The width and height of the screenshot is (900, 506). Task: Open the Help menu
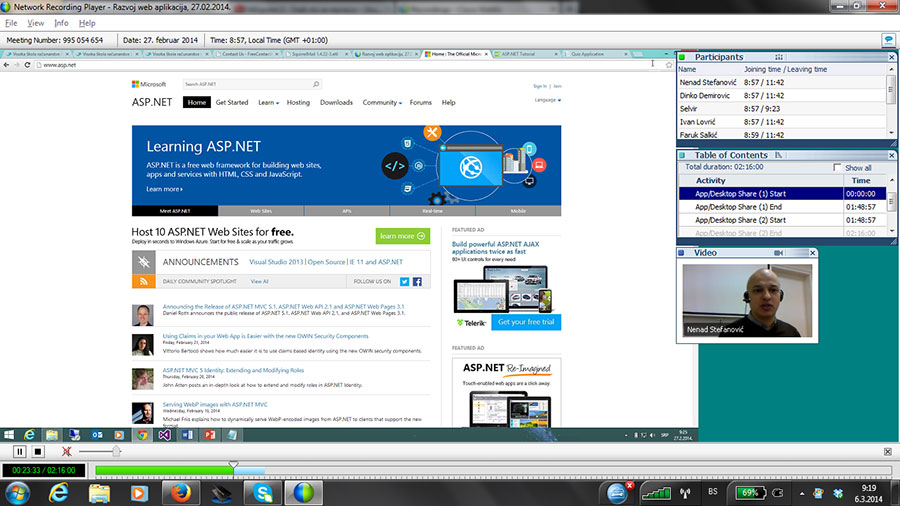click(x=87, y=23)
